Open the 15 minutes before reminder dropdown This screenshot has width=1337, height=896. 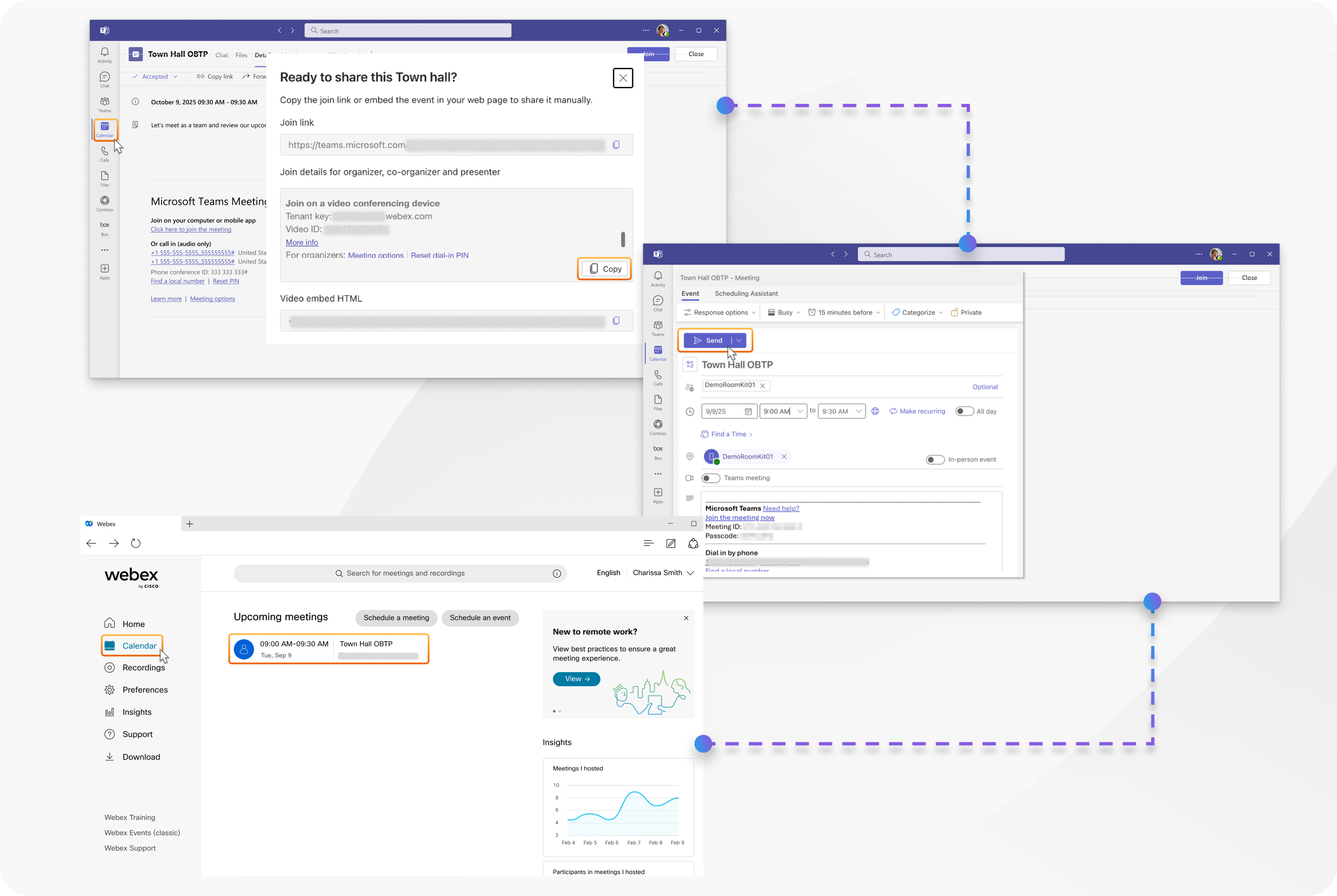click(x=844, y=312)
